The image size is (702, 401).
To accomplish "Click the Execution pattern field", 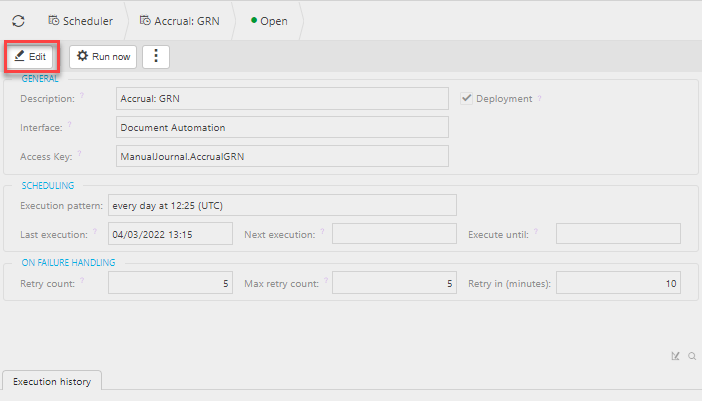I will [282, 205].
